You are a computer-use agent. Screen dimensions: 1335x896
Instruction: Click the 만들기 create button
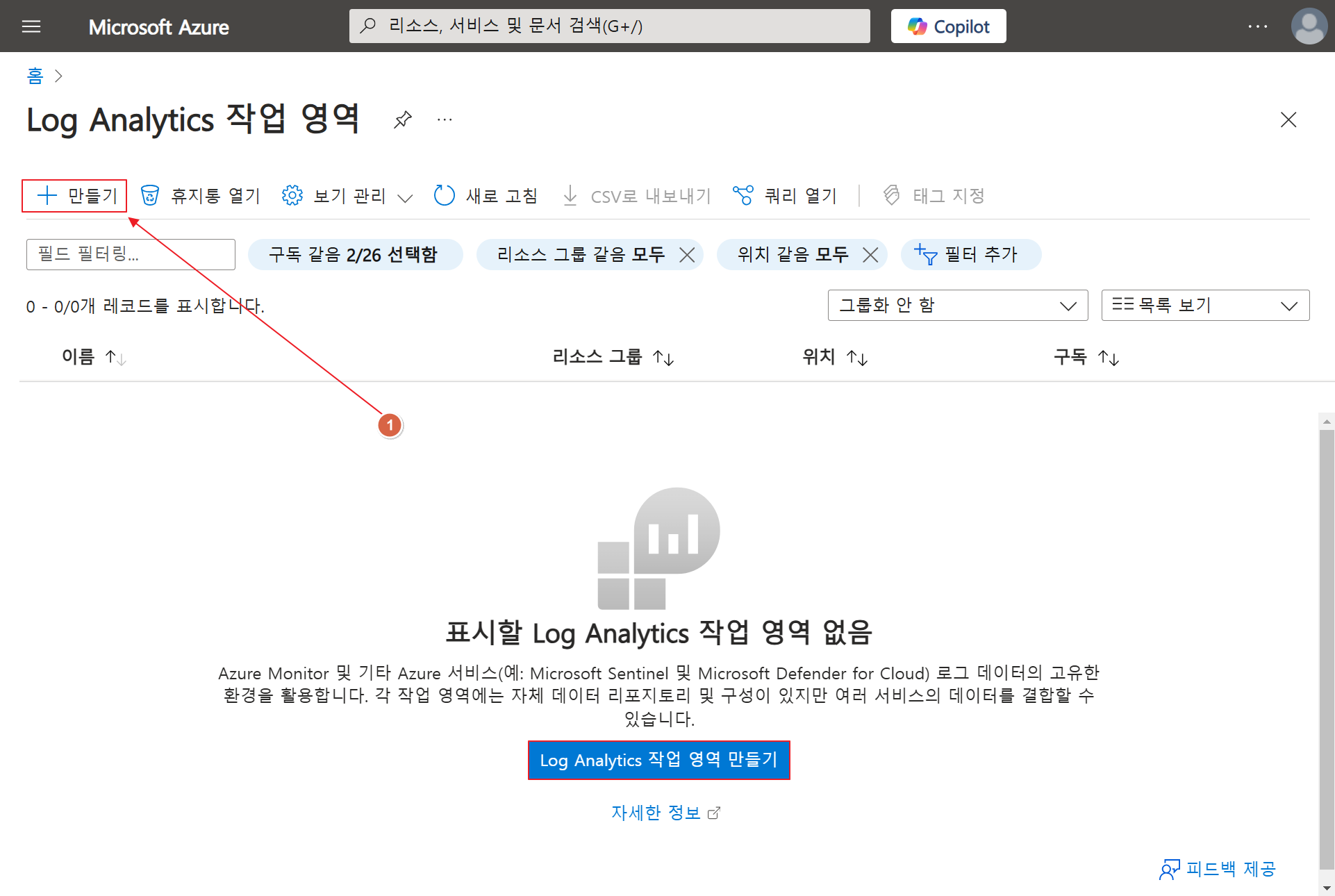tap(75, 196)
